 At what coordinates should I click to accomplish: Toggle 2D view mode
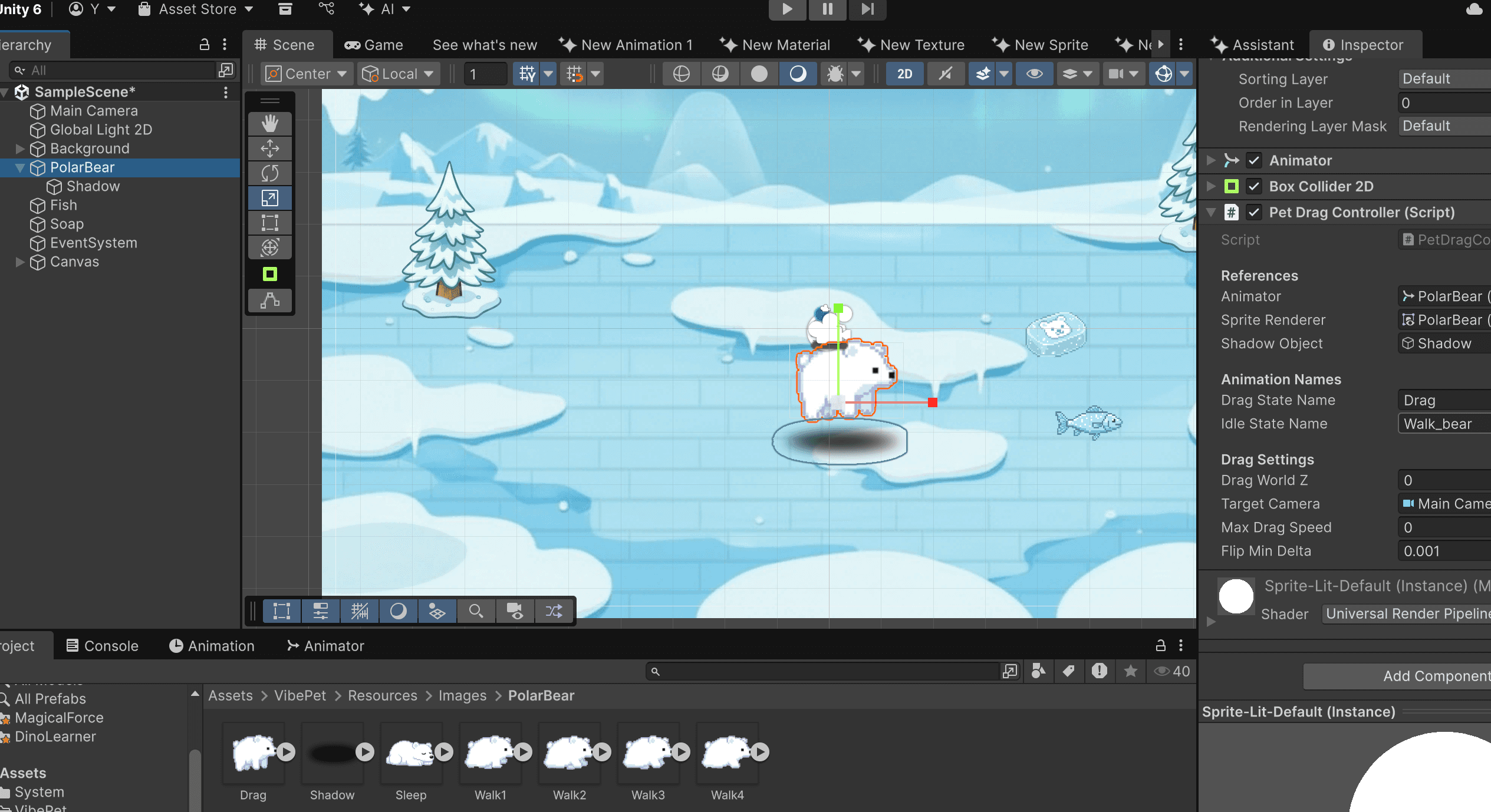904,74
